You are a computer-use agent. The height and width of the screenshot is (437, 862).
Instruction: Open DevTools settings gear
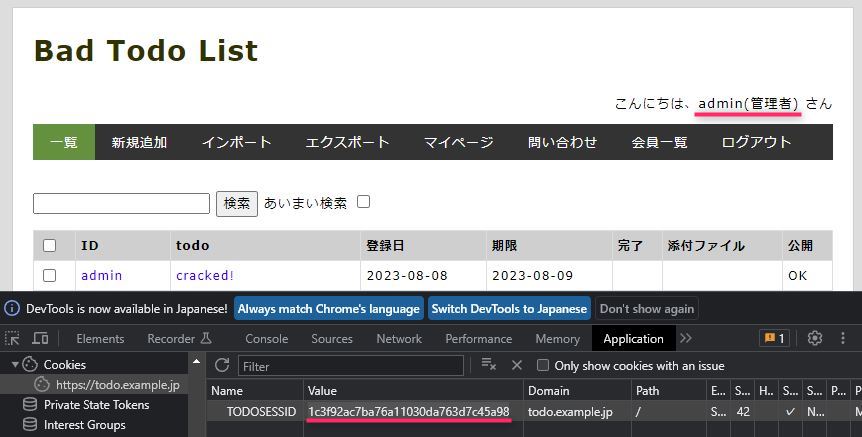(815, 338)
